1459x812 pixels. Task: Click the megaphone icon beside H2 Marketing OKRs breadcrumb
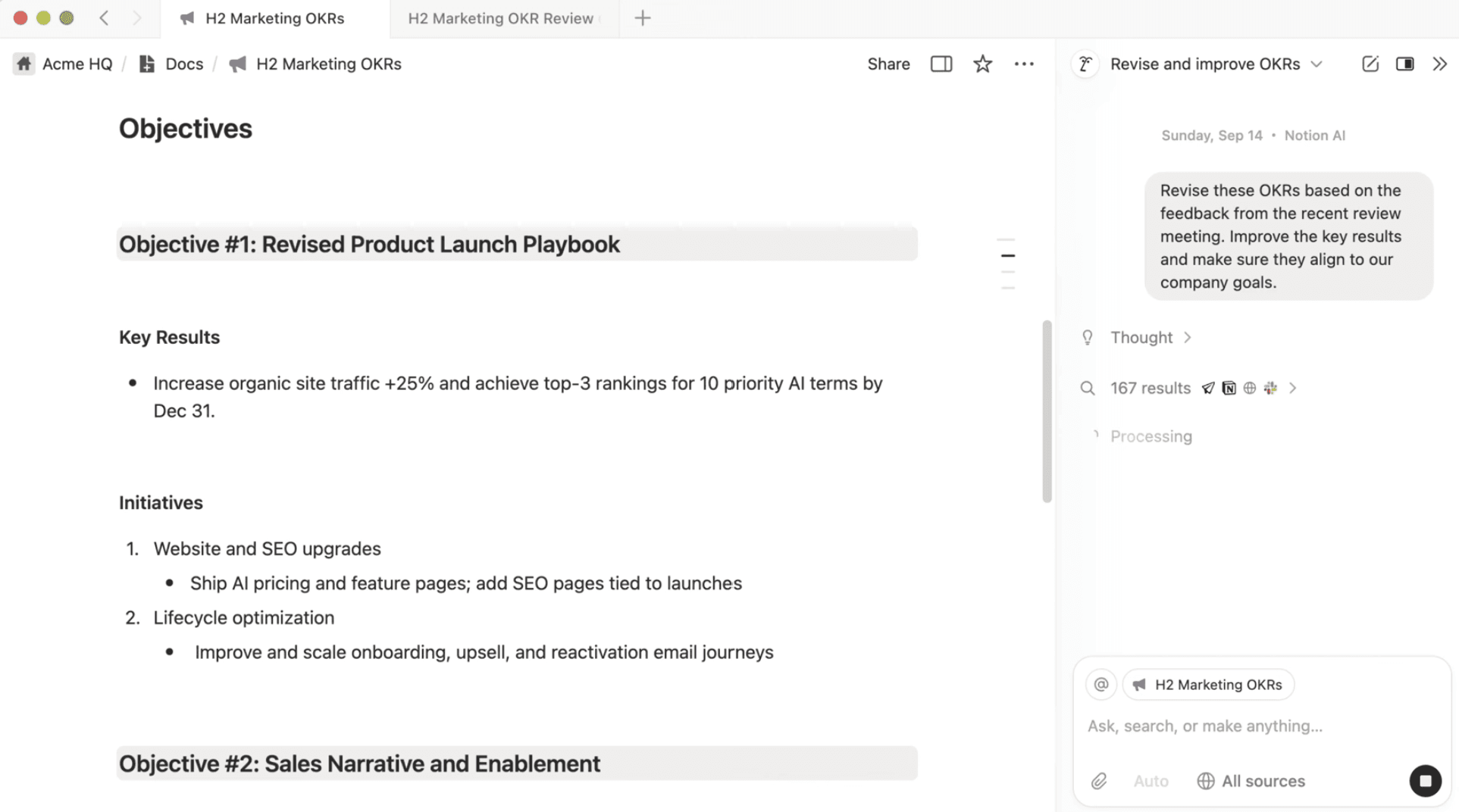[x=237, y=64]
